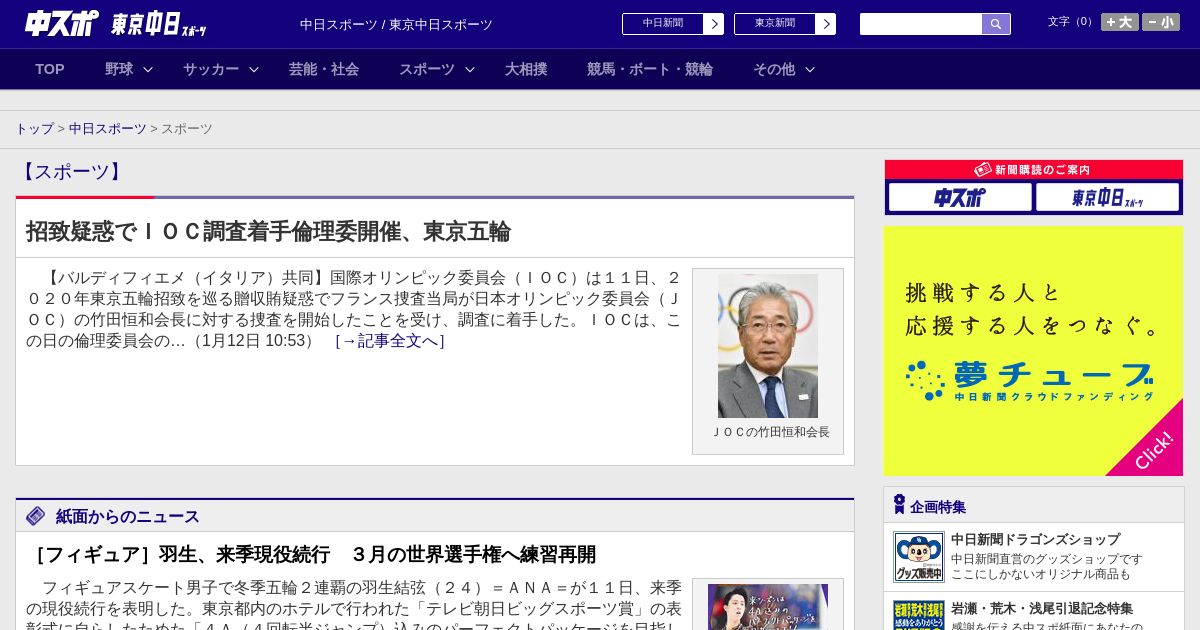This screenshot has height=630, width=1200.
Task: Click the search magnifier button
Action: click(x=996, y=24)
